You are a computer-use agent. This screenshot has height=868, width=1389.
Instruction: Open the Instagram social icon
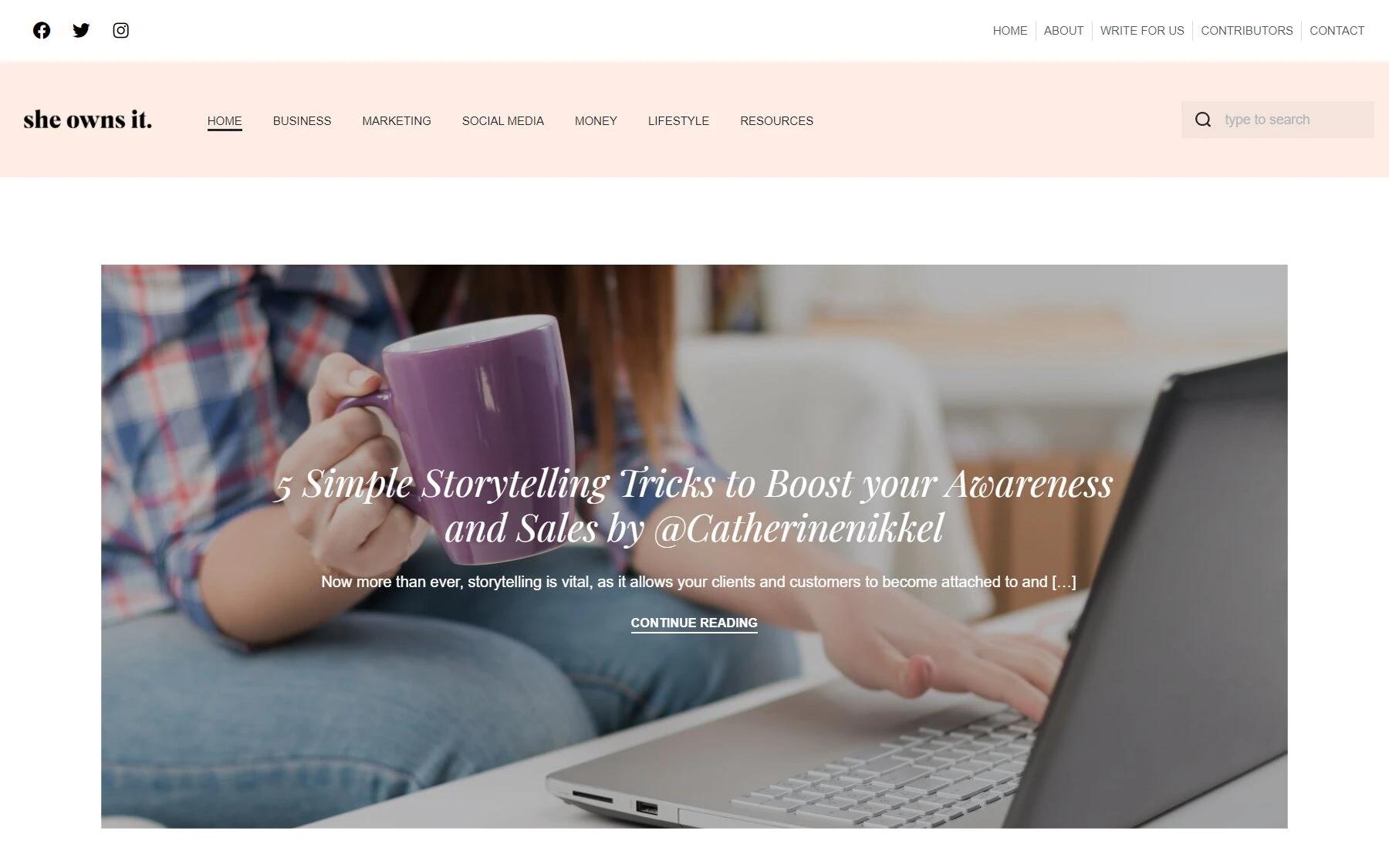point(120,30)
